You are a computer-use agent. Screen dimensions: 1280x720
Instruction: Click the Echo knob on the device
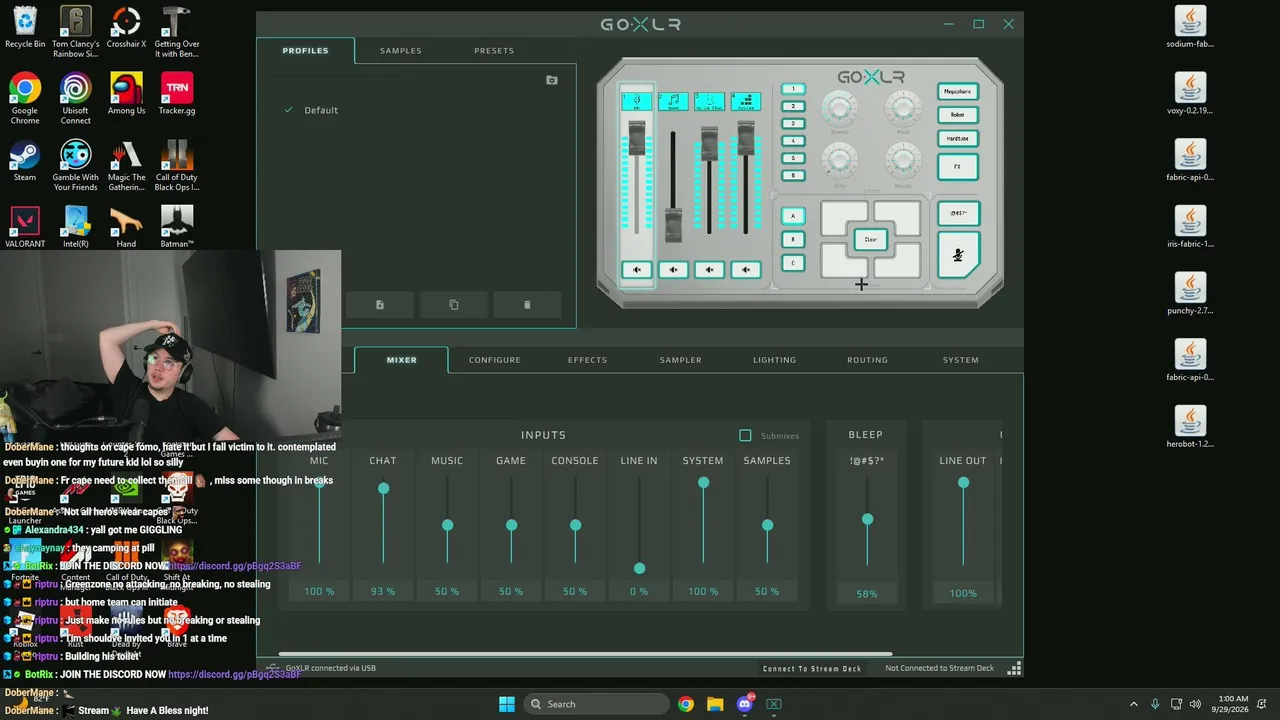[x=840, y=159]
